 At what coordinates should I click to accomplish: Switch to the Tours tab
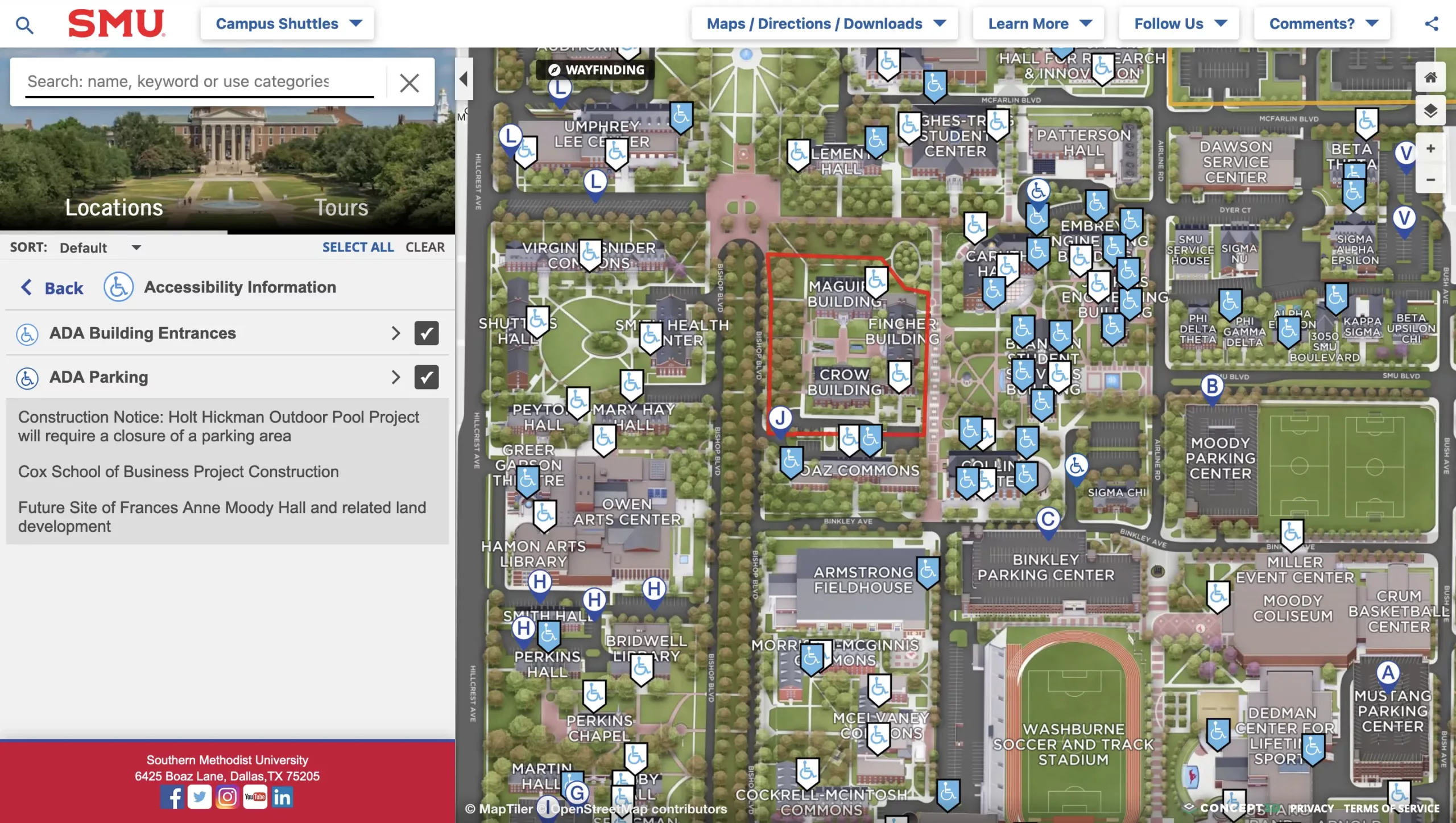(x=341, y=208)
